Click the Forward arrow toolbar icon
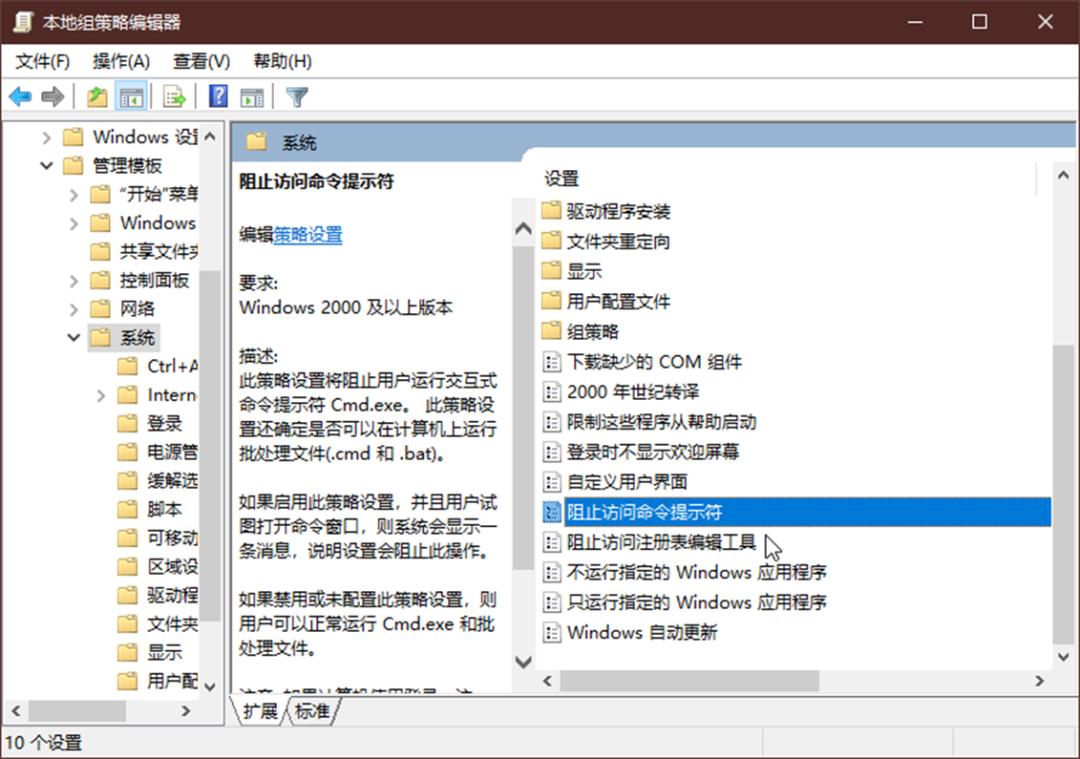Screen dimensions: 1080x759 pos(53,96)
